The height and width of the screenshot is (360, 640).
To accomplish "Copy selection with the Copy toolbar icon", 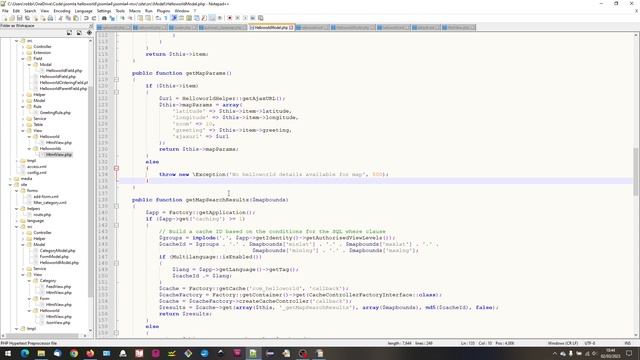I will tap(68, 18).
